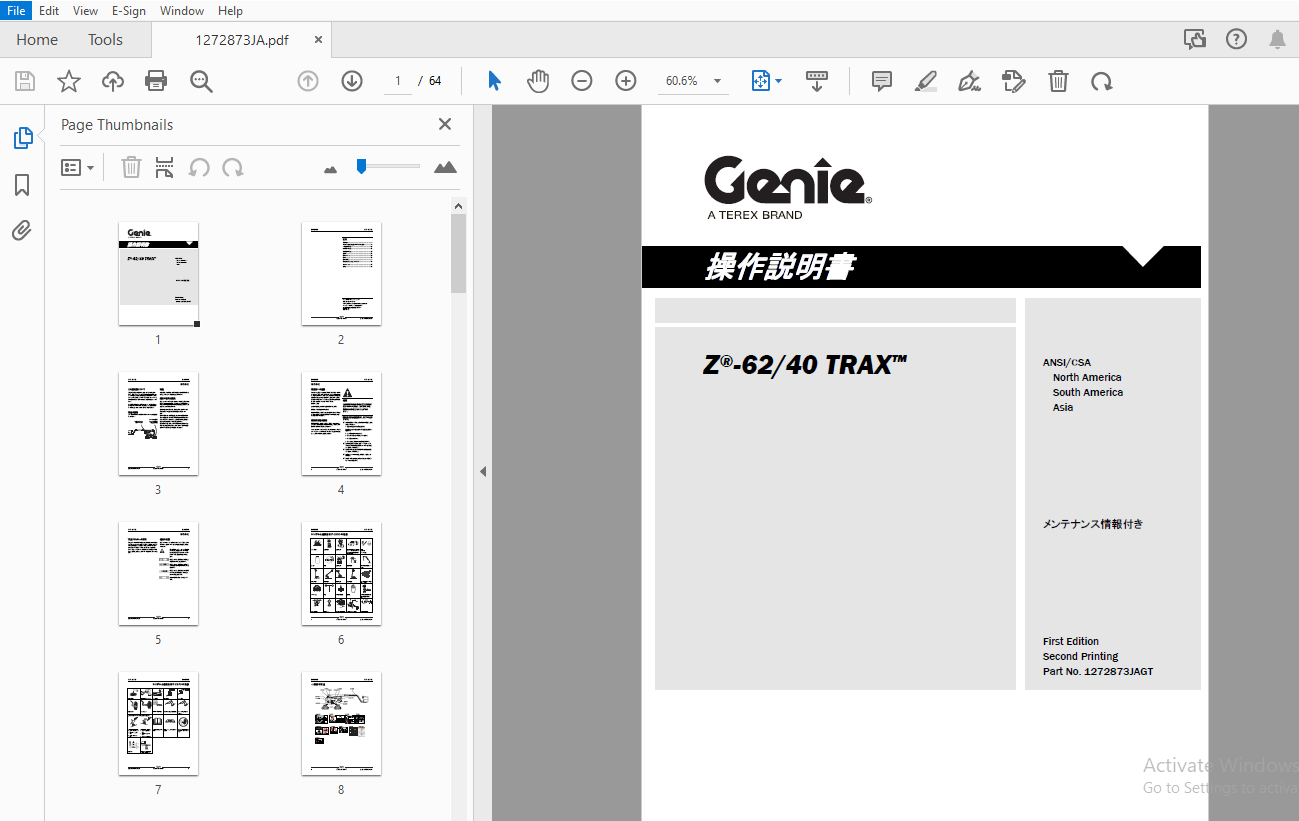This screenshot has width=1299, height=821.
Task: Select the page 7 thumbnail
Action: click(159, 724)
